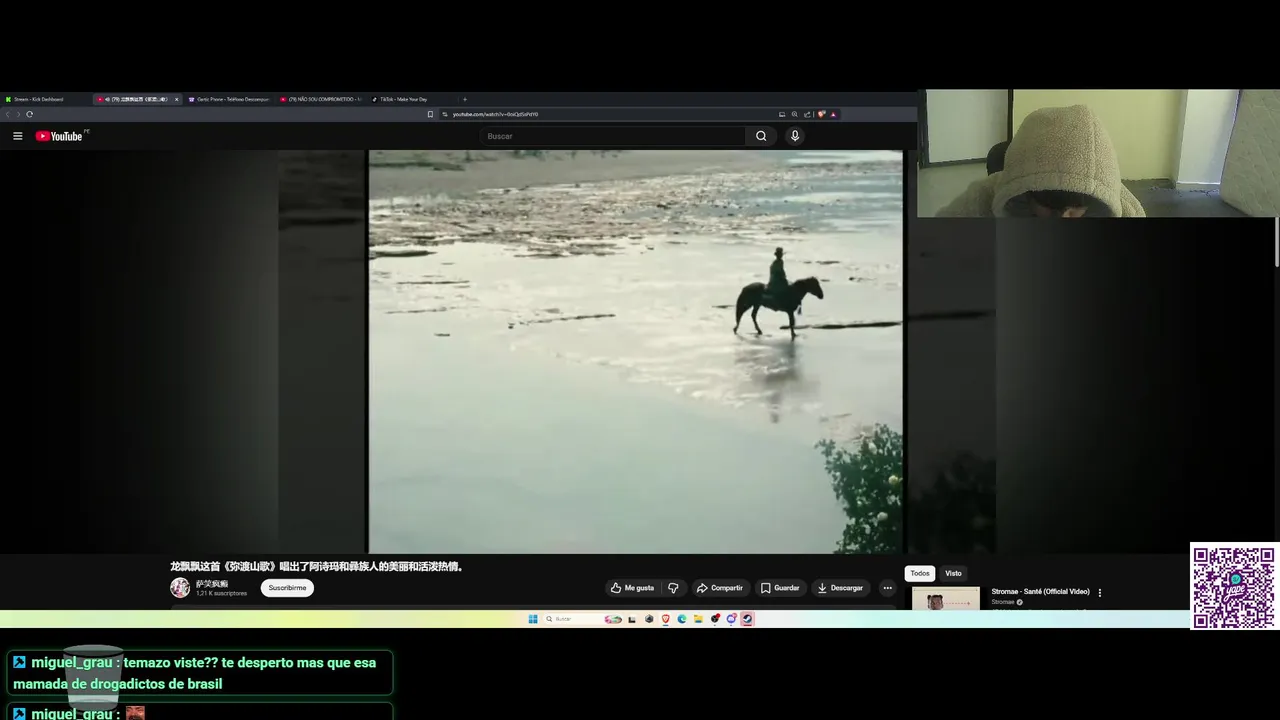Select the Todos filter chip
1280x720 pixels.
(920, 573)
